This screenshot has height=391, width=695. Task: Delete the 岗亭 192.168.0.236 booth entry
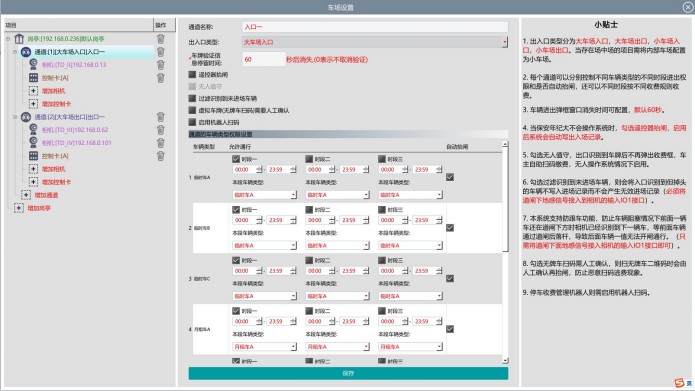[160, 39]
